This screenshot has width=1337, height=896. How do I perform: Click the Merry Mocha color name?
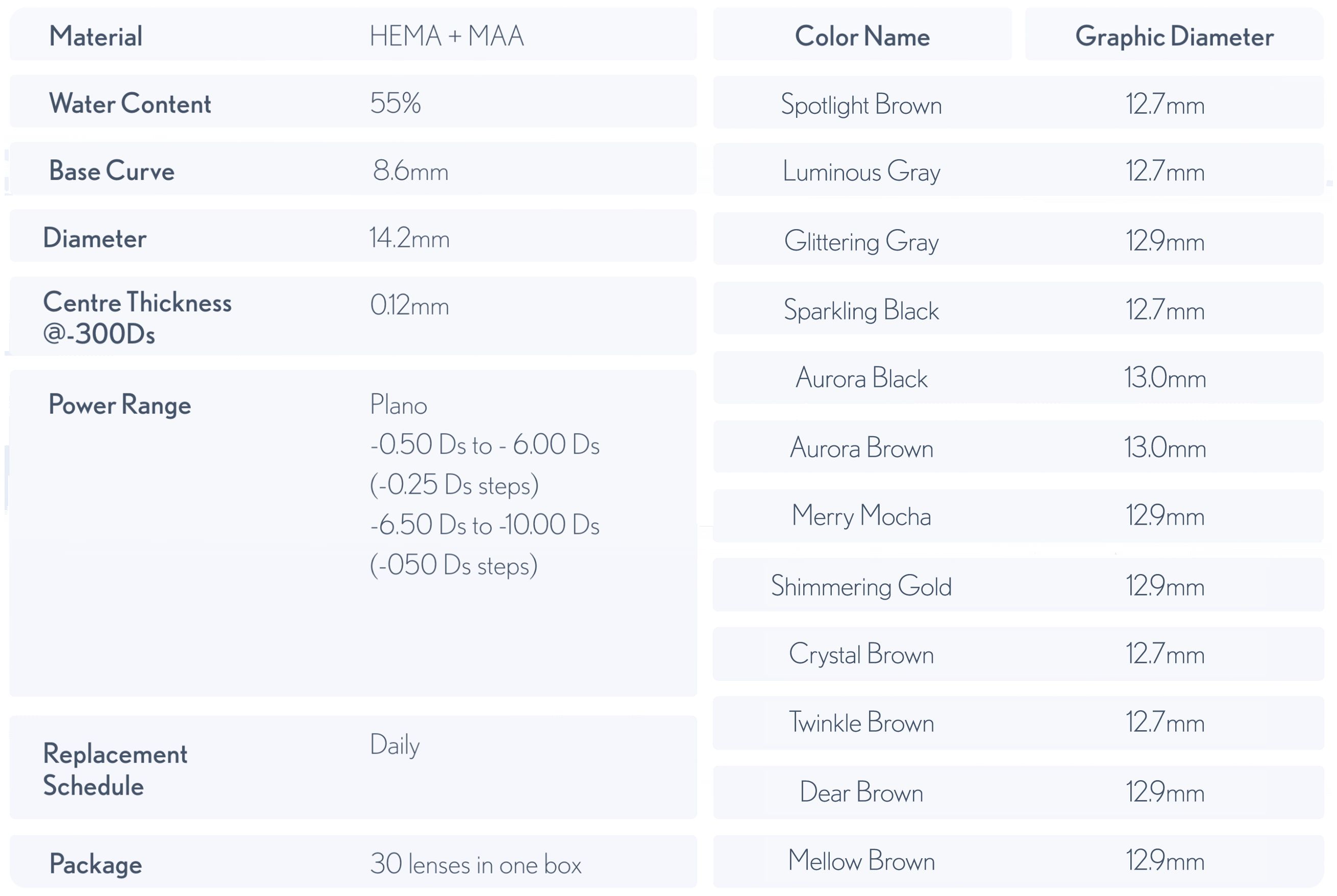pos(861,516)
